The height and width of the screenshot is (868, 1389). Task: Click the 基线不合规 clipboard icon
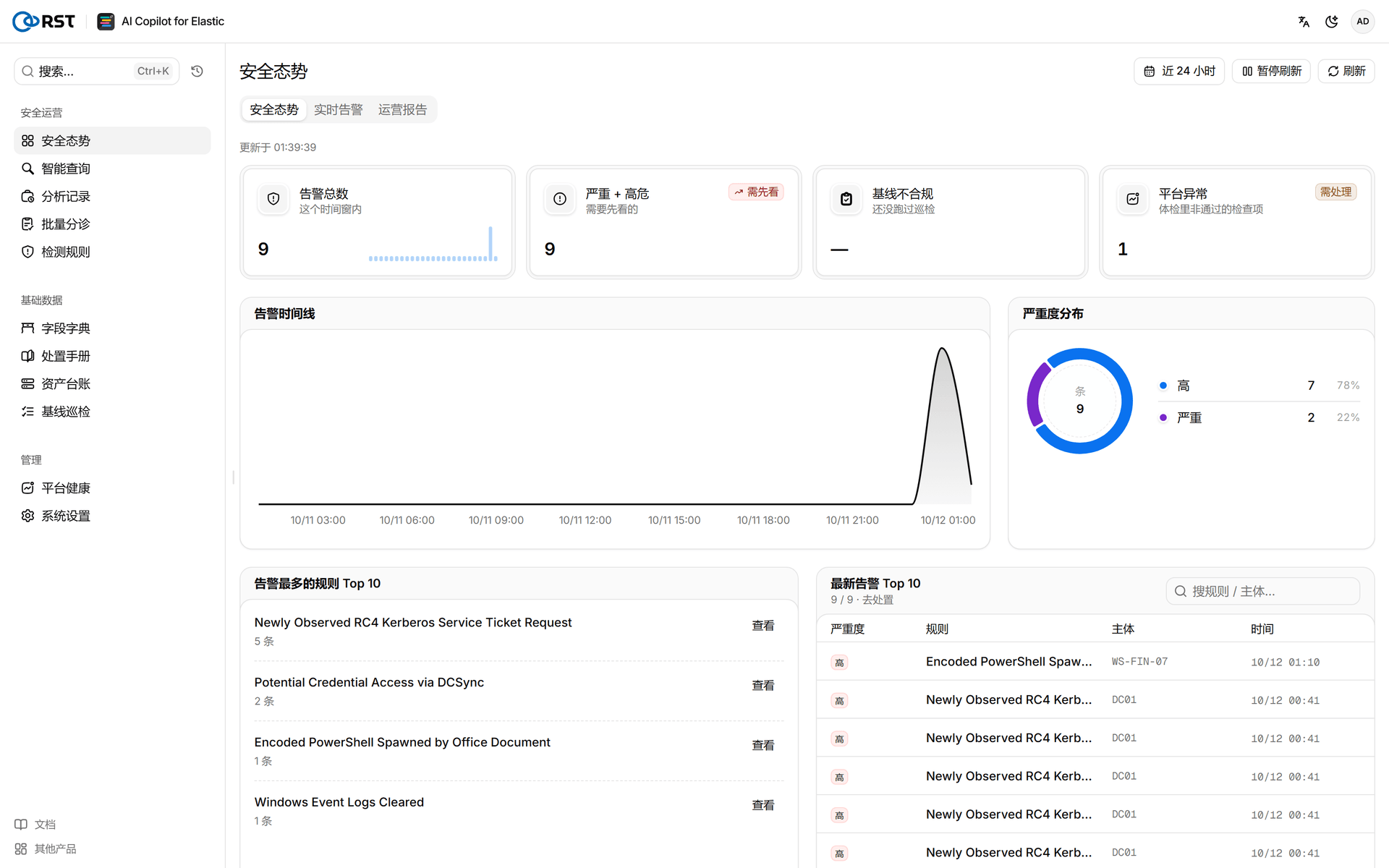846,199
